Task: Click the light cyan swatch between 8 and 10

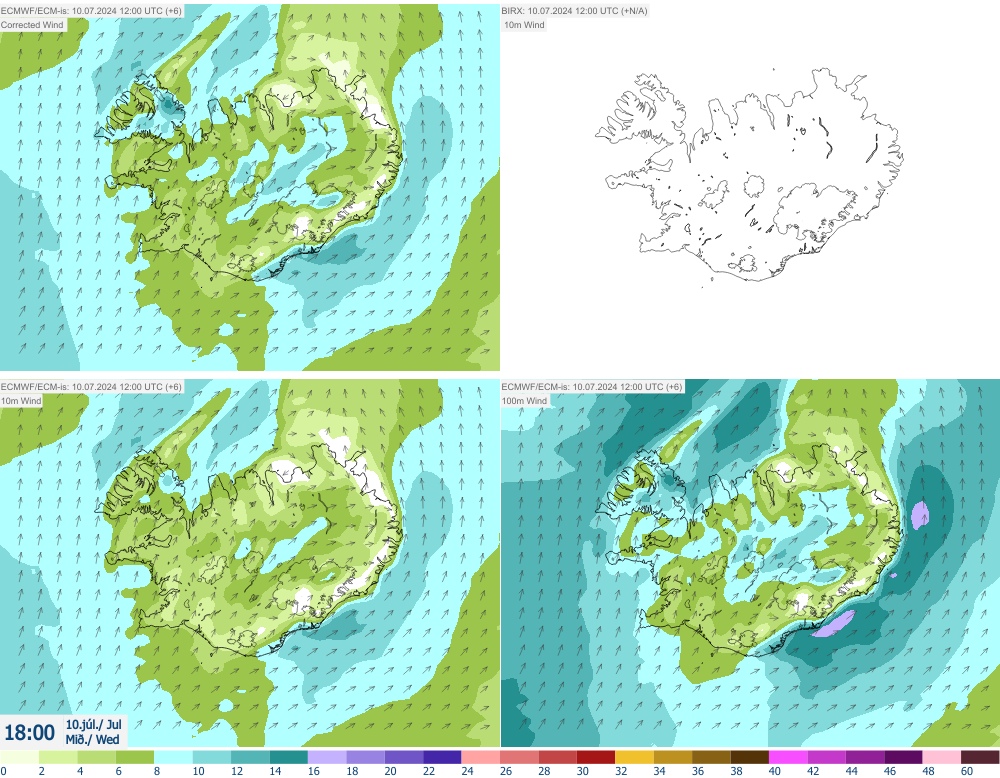Action: pyautogui.click(x=173, y=757)
